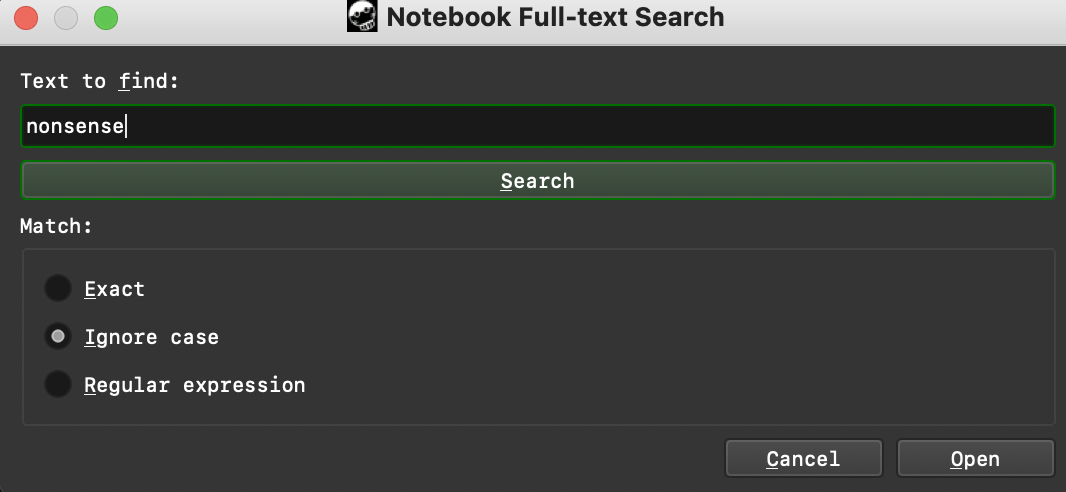Click the "Regular expression" label text

tap(194, 385)
